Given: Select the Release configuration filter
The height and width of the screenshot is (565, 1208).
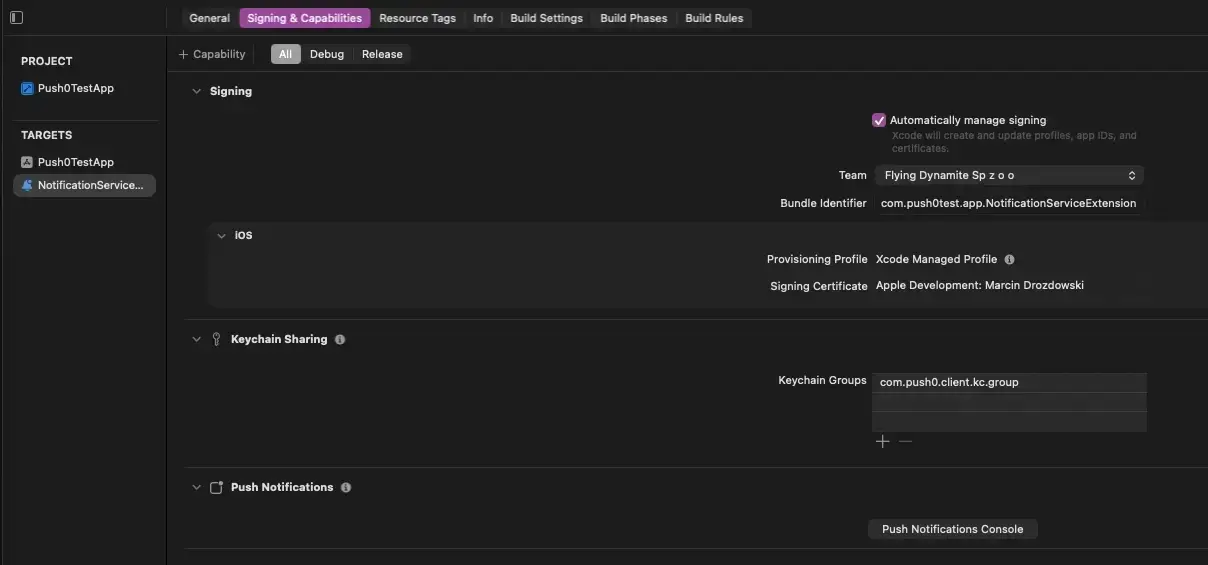Looking at the screenshot, I should pos(382,54).
